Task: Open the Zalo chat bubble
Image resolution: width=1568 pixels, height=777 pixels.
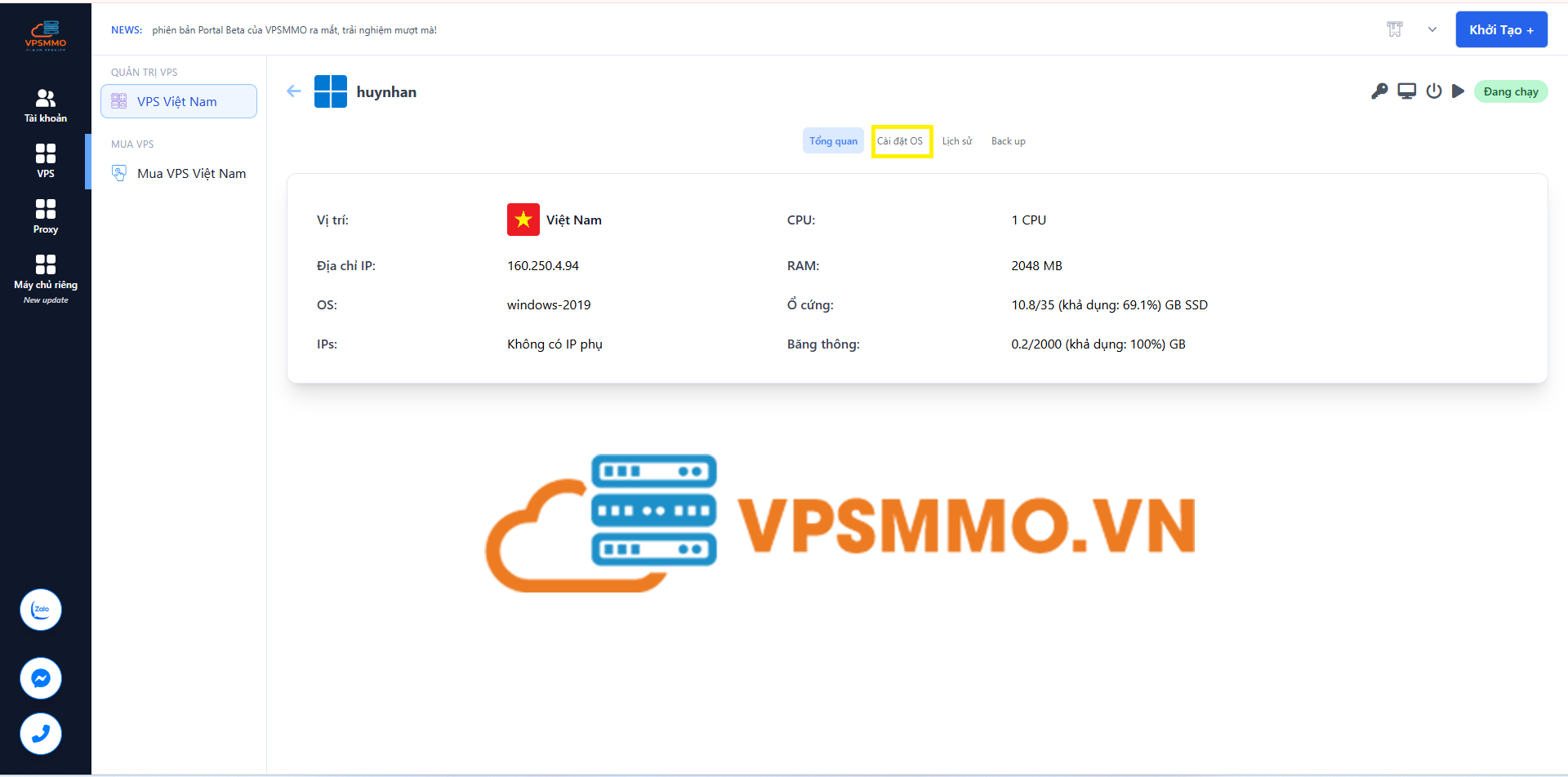Action: pos(41,610)
